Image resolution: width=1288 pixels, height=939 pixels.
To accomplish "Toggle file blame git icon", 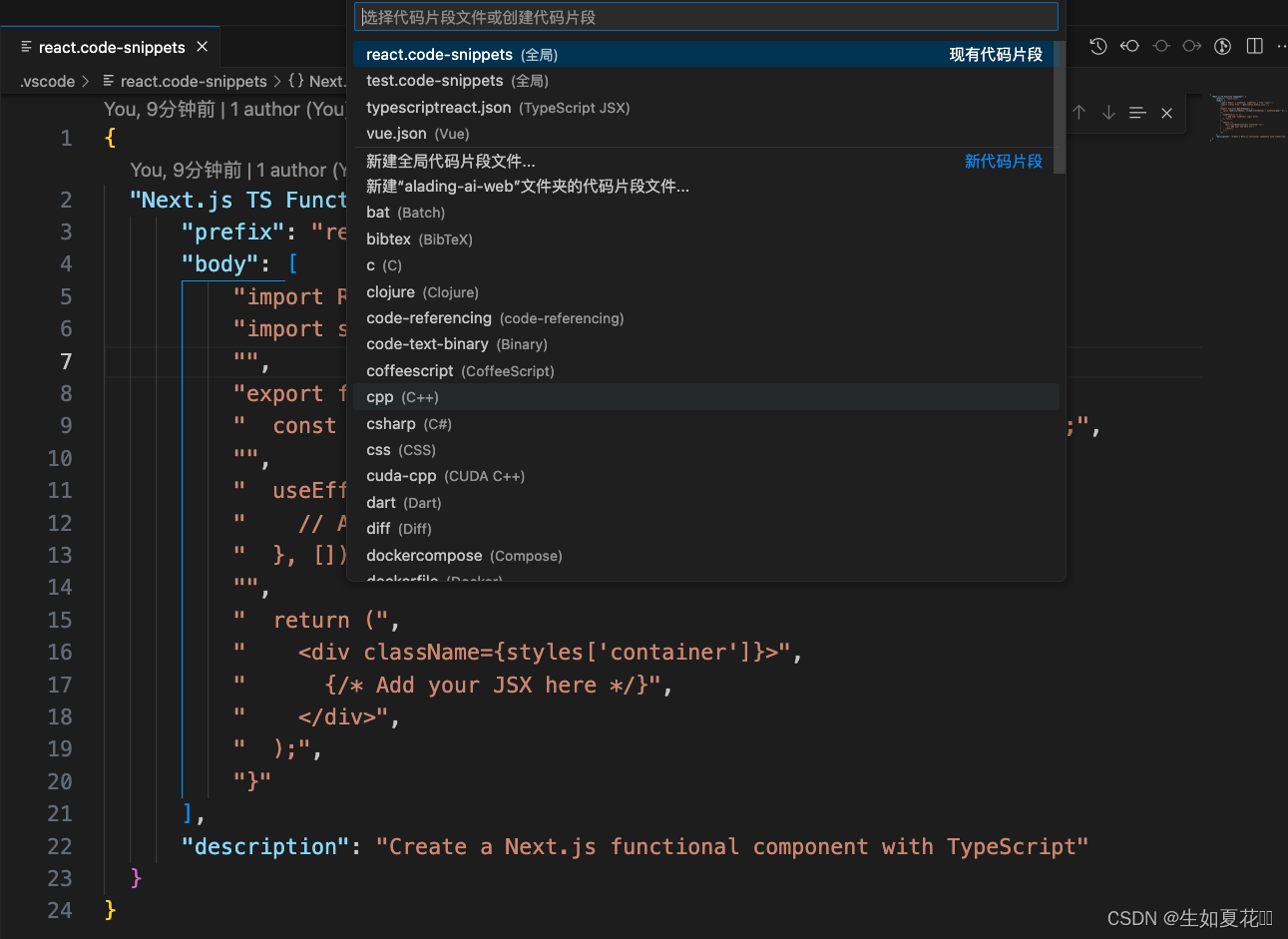I will (1223, 46).
